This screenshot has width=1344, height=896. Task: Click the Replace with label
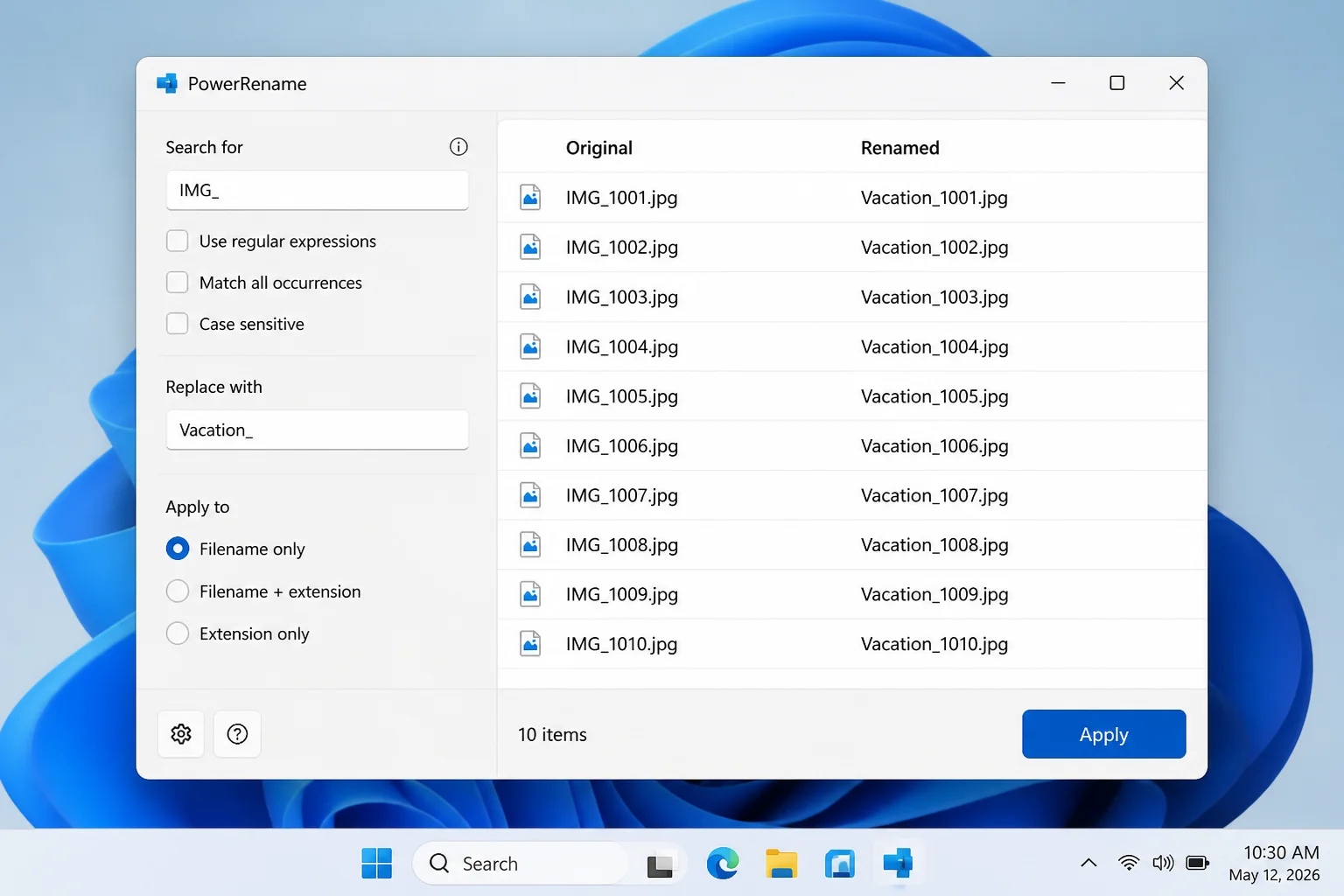pyautogui.click(x=213, y=387)
